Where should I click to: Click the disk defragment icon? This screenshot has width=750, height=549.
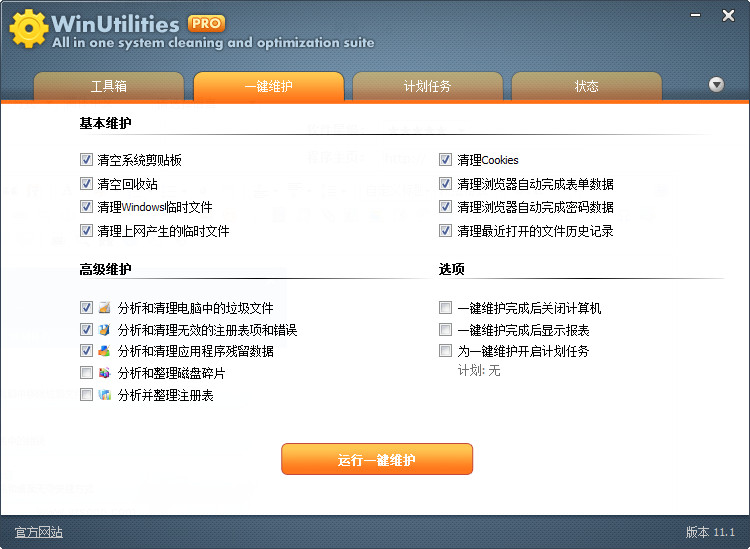pos(104,373)
